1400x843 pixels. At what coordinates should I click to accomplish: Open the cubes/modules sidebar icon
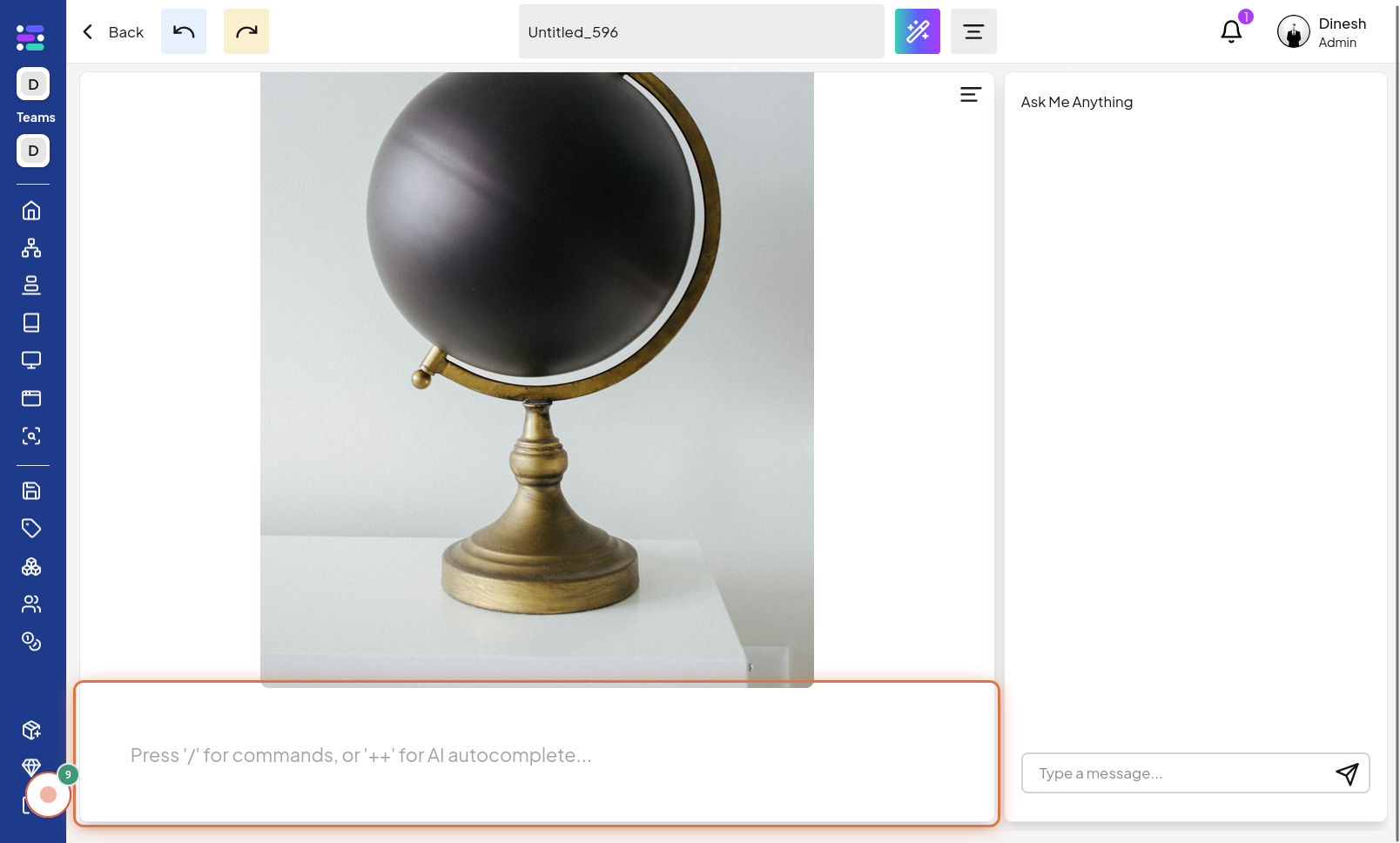pos(31,567)
